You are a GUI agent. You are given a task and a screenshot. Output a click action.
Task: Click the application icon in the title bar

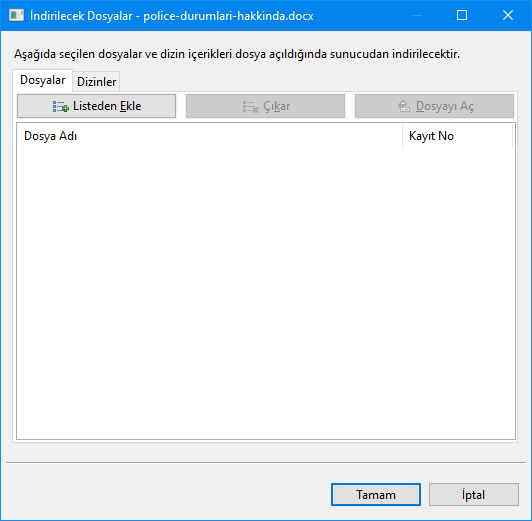(17, 15)
